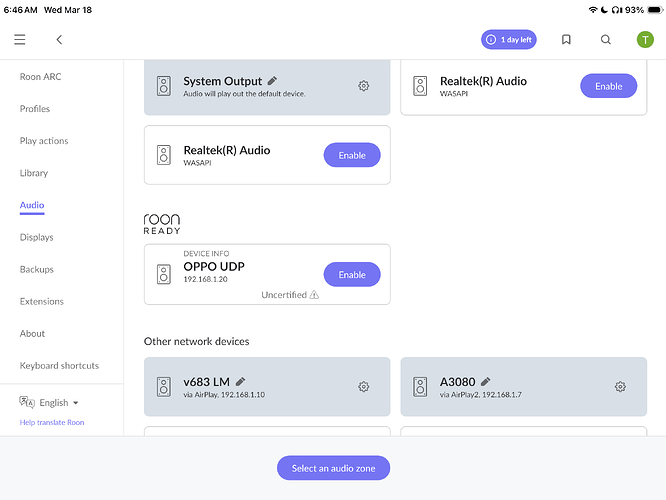Click the A3080 device name
666x500 pixels.
457,381
